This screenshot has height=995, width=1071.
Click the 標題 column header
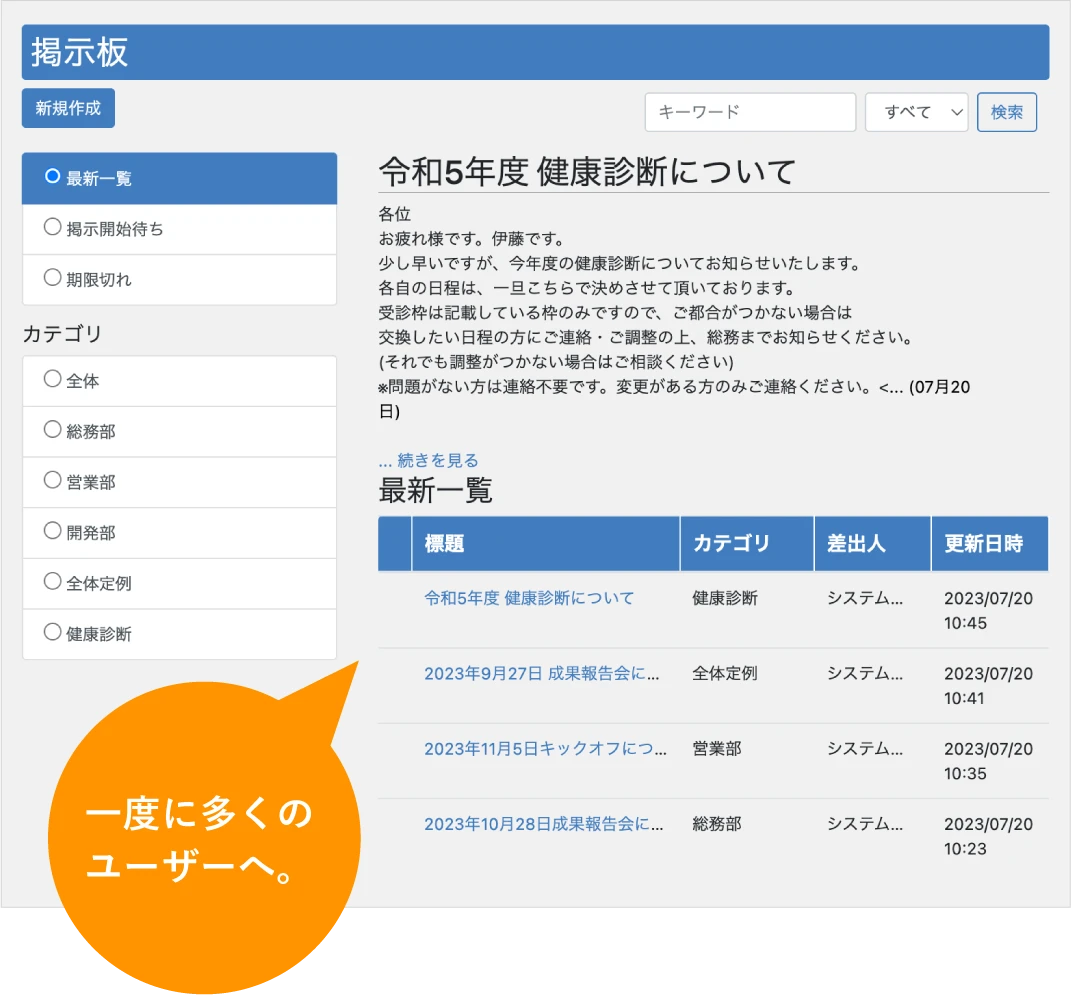coord(445,544)
